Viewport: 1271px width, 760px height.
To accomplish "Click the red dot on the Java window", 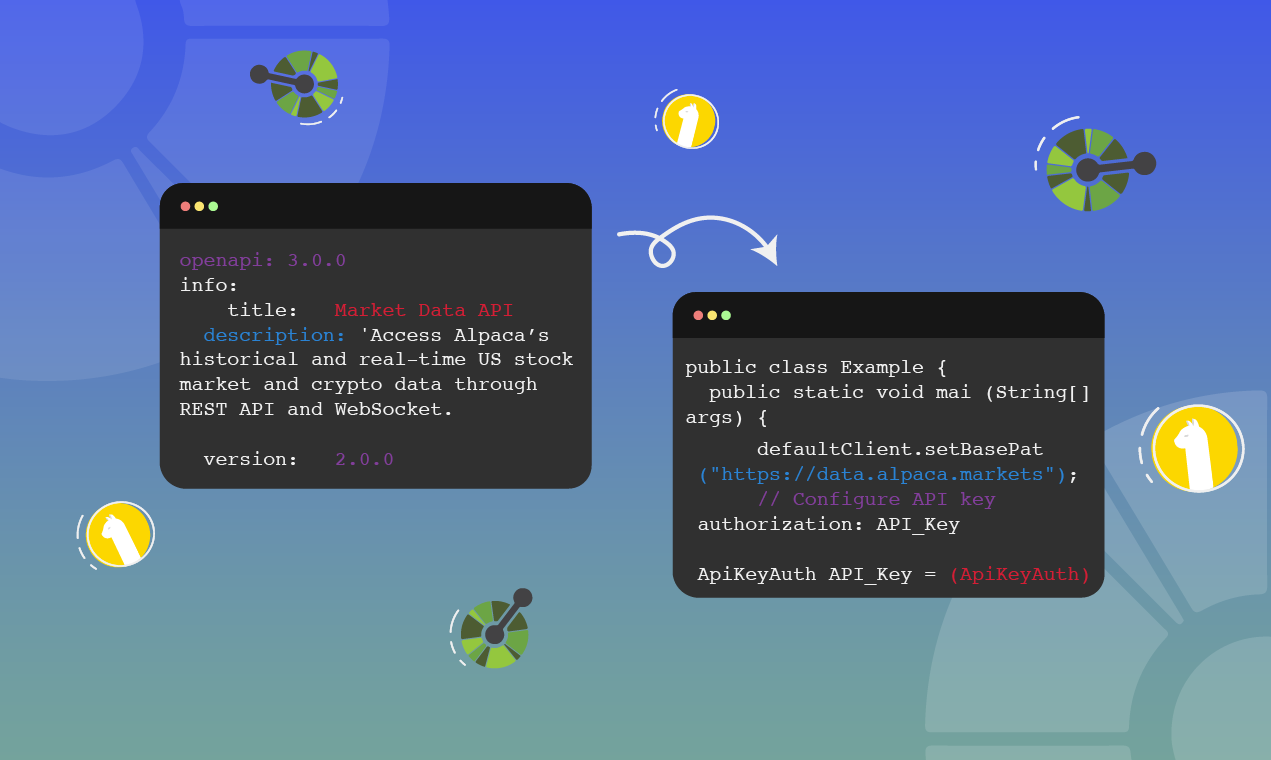I will pyautogui.click(x=698, y=315).
